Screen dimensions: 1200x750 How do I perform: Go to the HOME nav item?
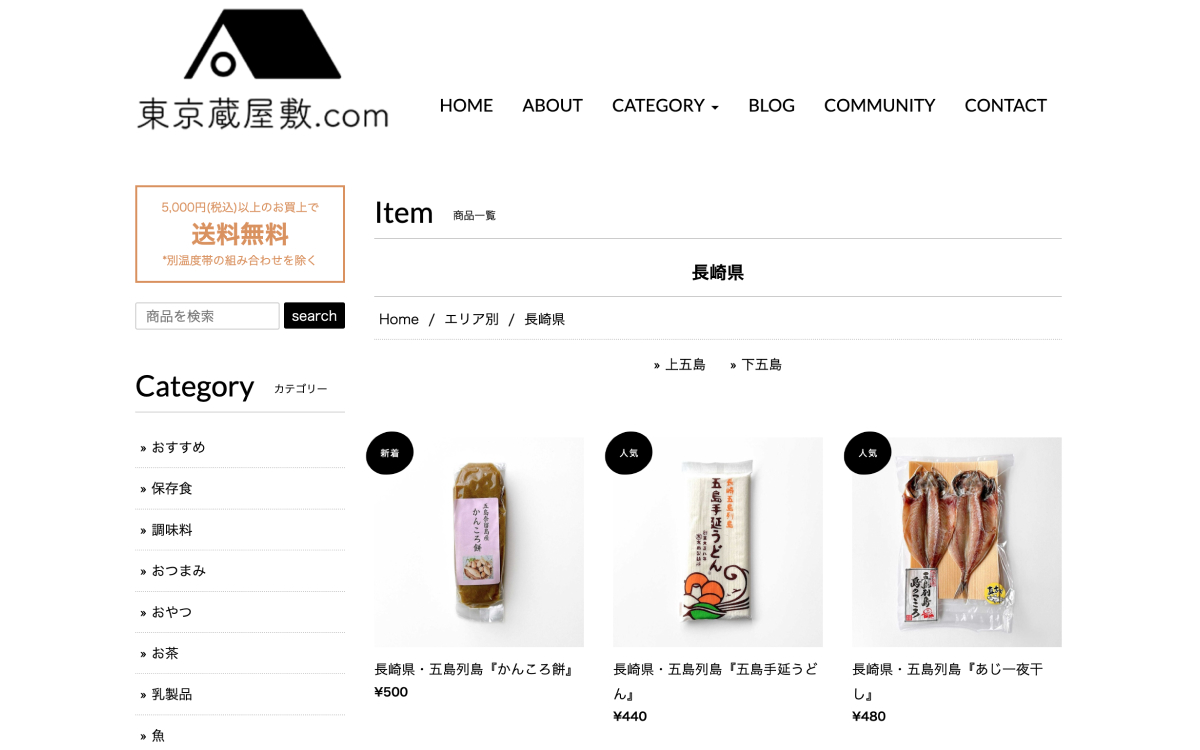click(466, 105)
